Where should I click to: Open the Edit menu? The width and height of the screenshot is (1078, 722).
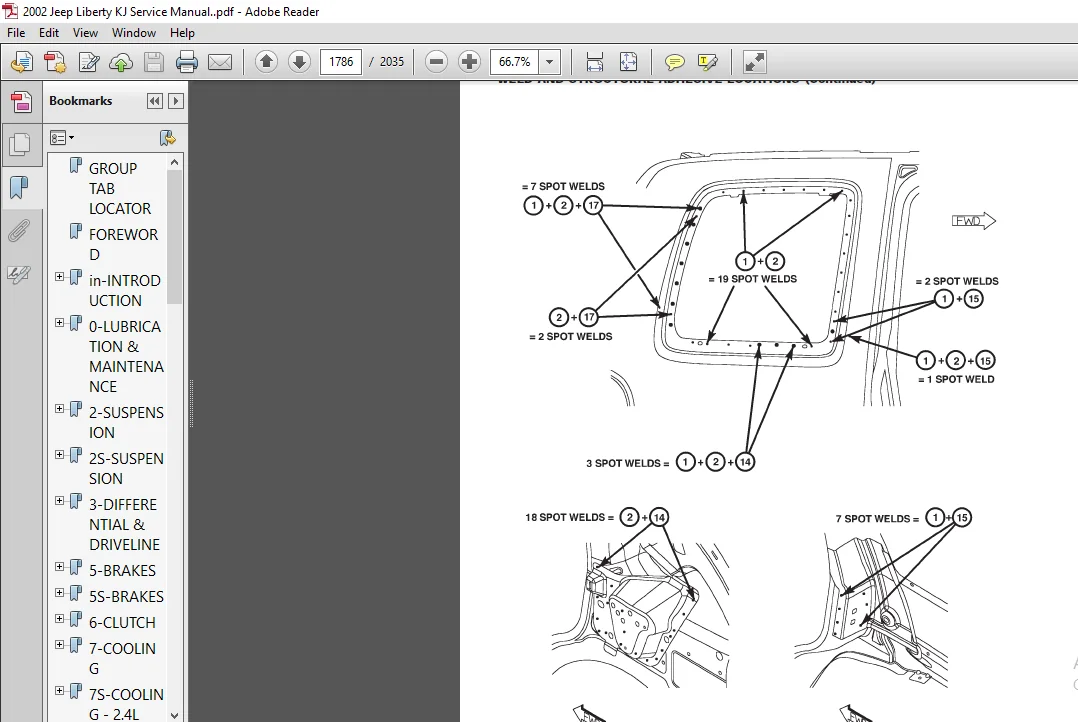pos(48,32)
